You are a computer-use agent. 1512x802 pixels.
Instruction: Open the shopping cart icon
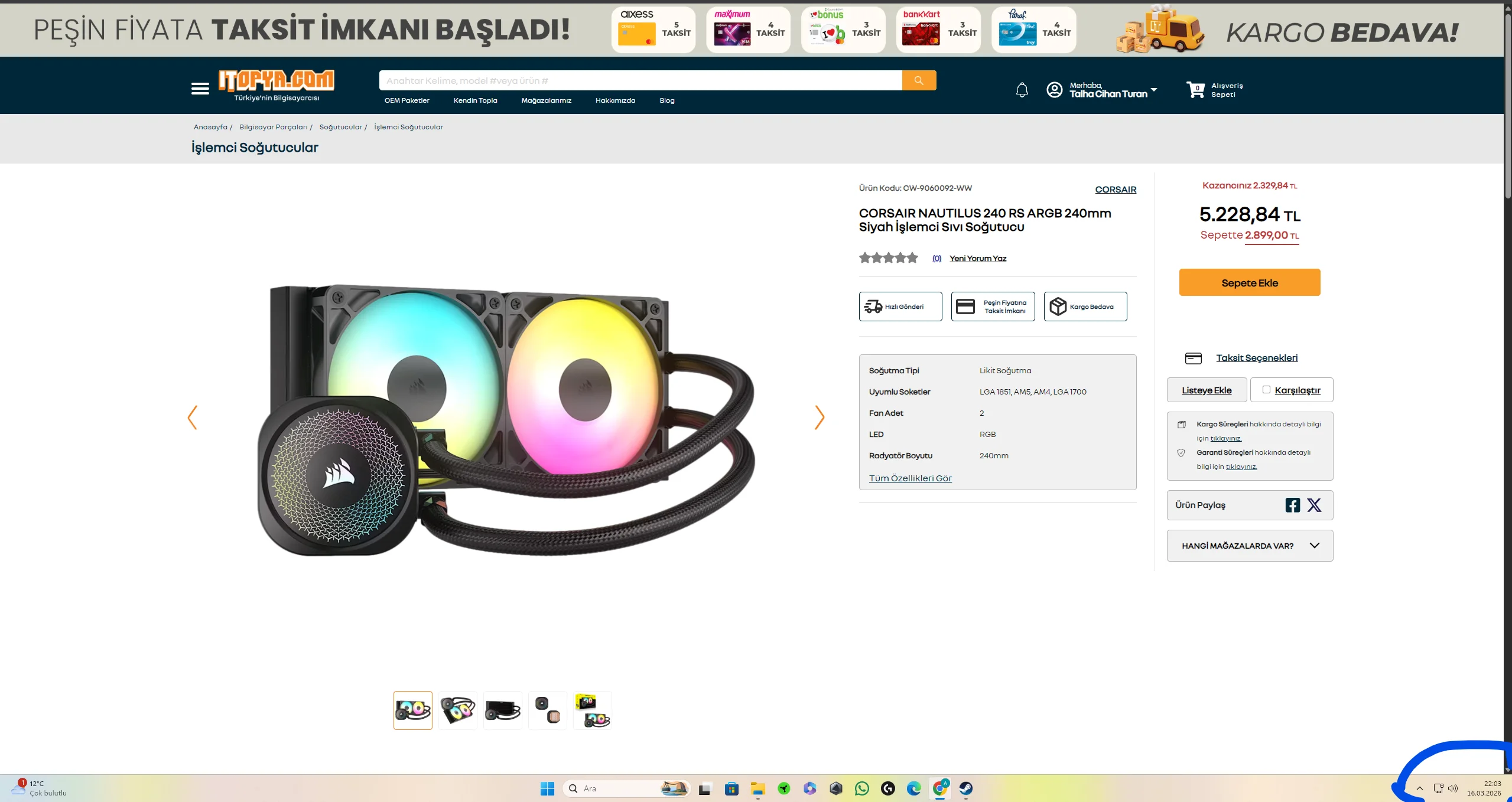(x=1195, y=89)
